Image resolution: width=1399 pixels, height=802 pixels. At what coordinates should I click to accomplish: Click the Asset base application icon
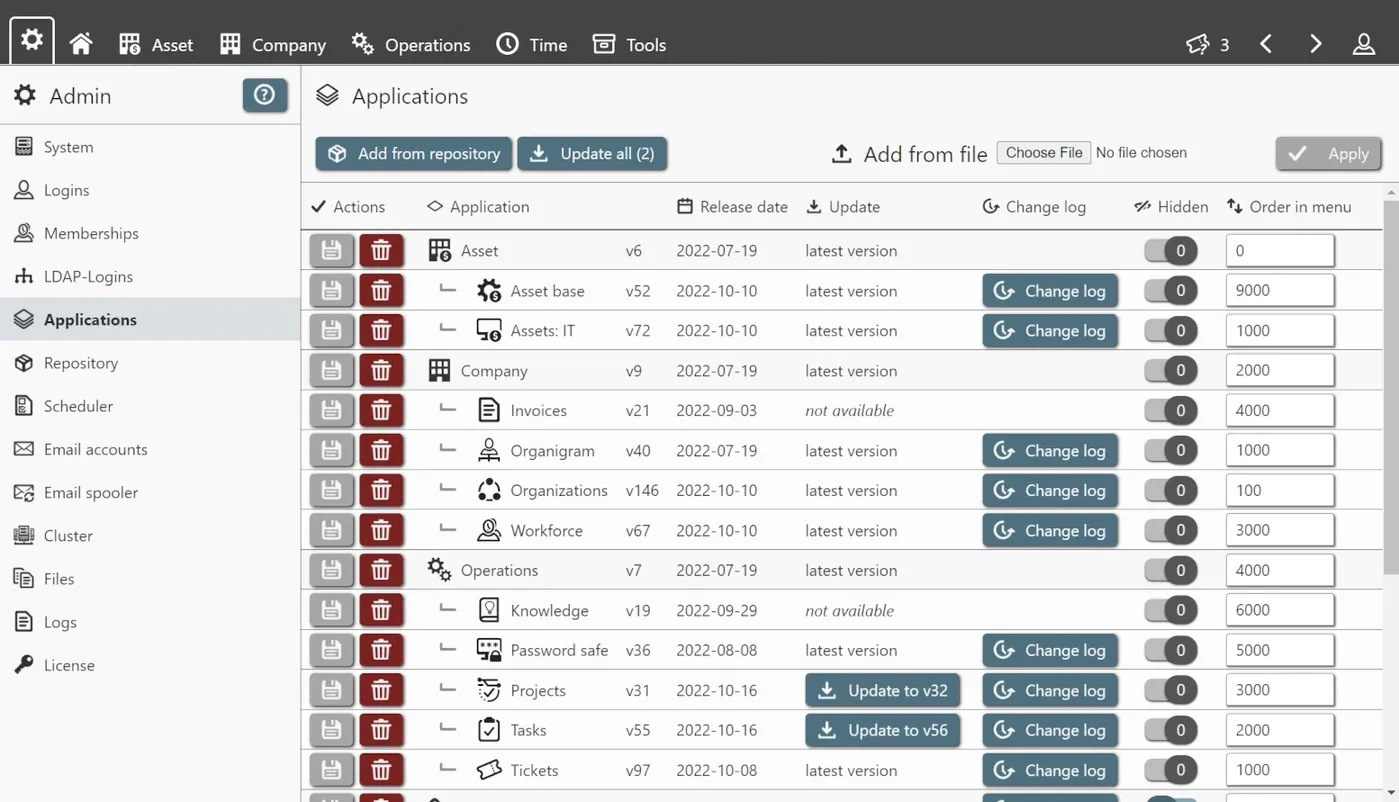pos(489,291)
